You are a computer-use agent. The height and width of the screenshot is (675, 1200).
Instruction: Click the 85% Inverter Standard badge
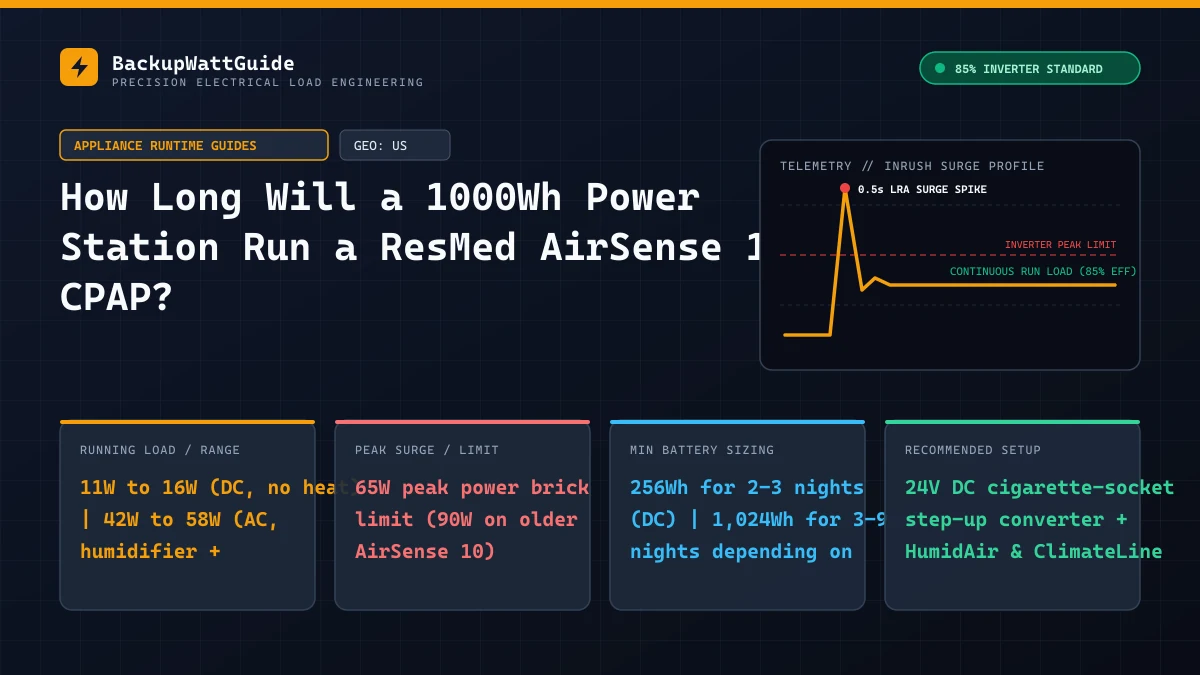pyautogui.click(x=1029, y=68)
